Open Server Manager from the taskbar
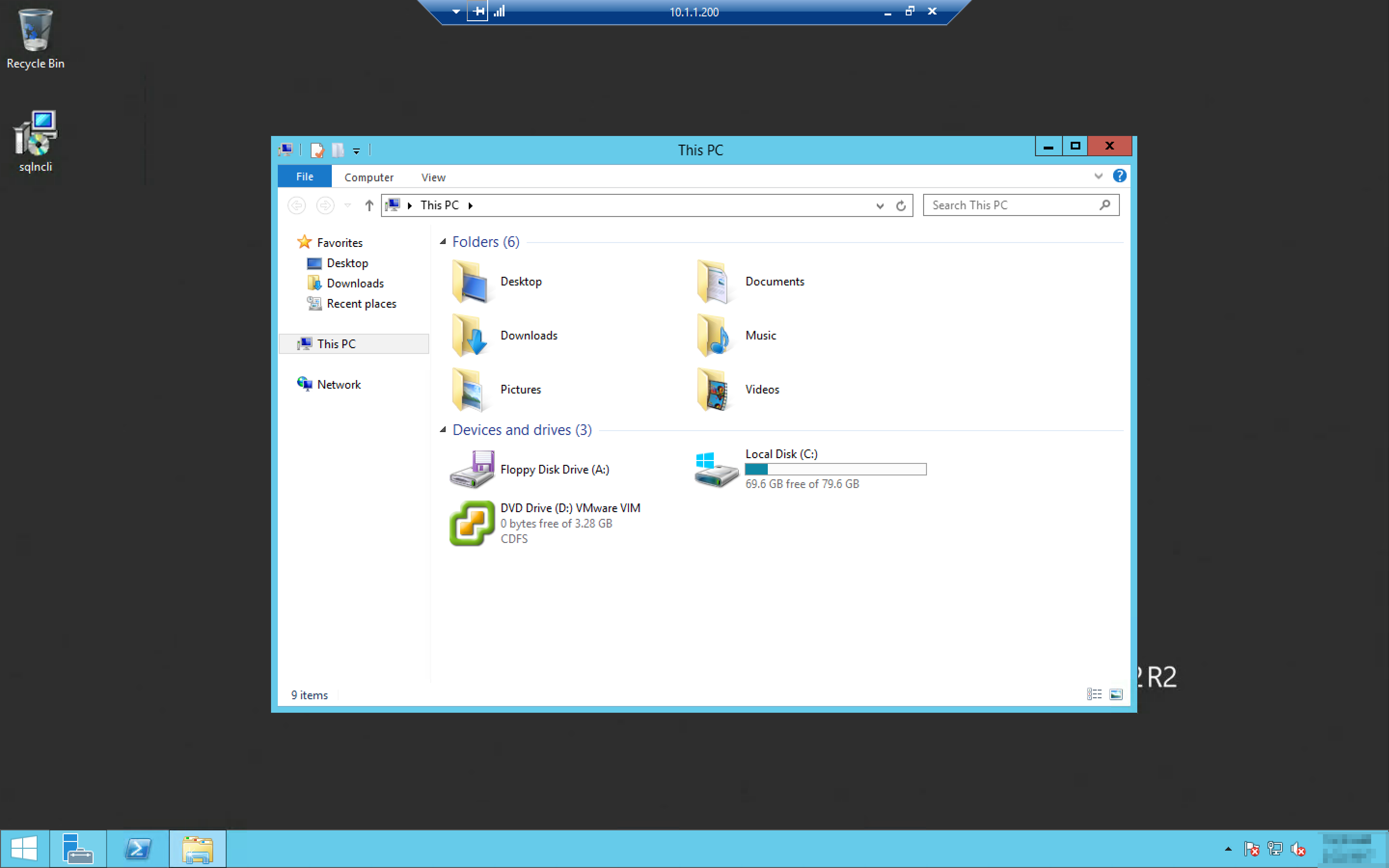The width and height of the screenshot is (1389, 868). 78,849
